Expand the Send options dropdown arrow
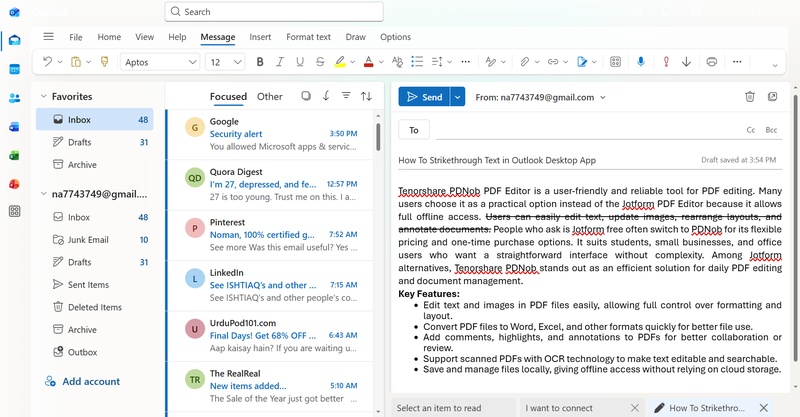The image size is (800, 417). 458,97
